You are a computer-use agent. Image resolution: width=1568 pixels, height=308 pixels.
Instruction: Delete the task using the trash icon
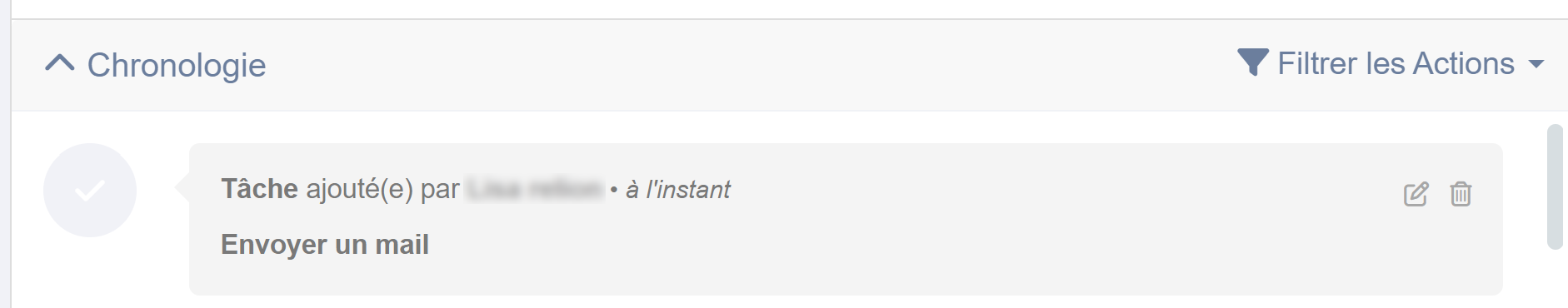pyautogui.click(x=1461, y=193)
